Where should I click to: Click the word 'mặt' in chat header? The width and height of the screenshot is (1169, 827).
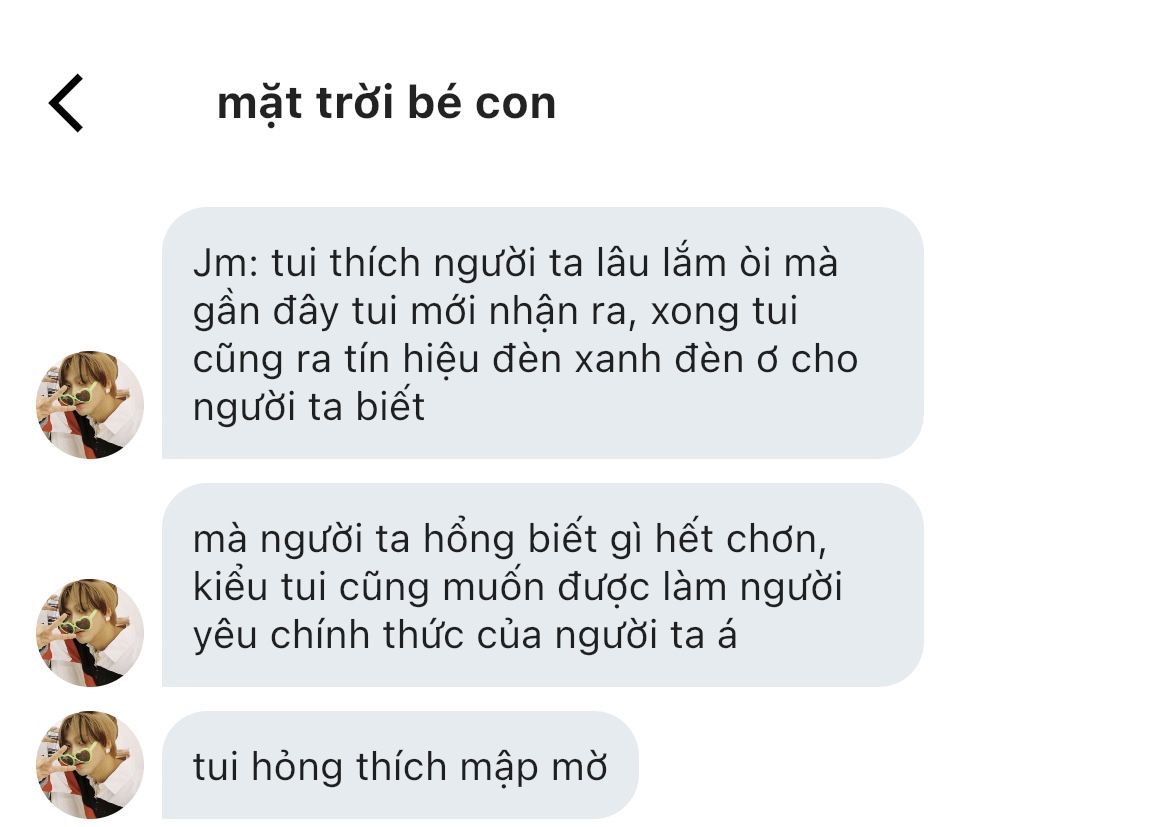(259, 104)
